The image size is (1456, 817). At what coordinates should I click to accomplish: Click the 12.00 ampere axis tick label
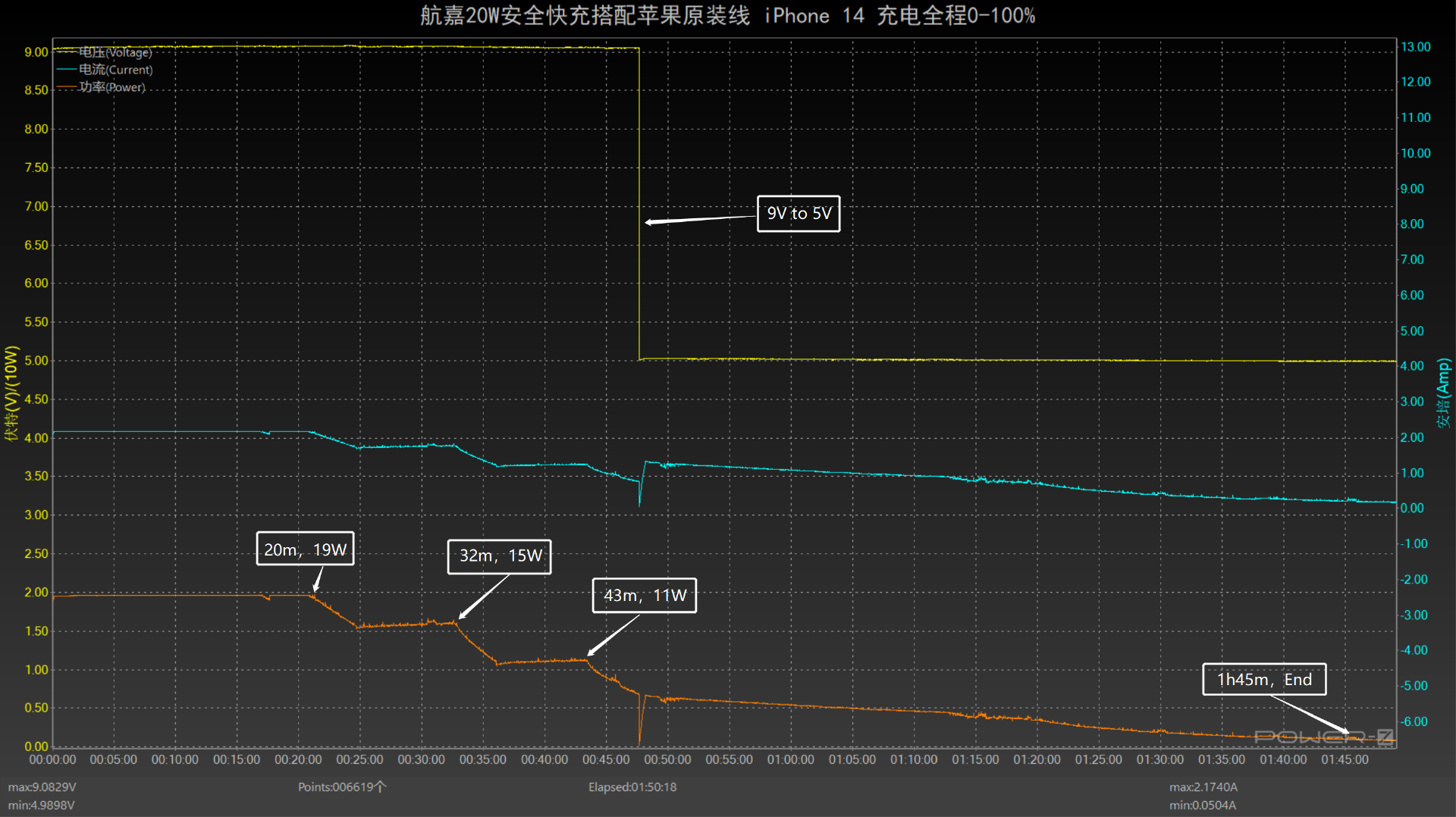click(x=1416, y=82)
